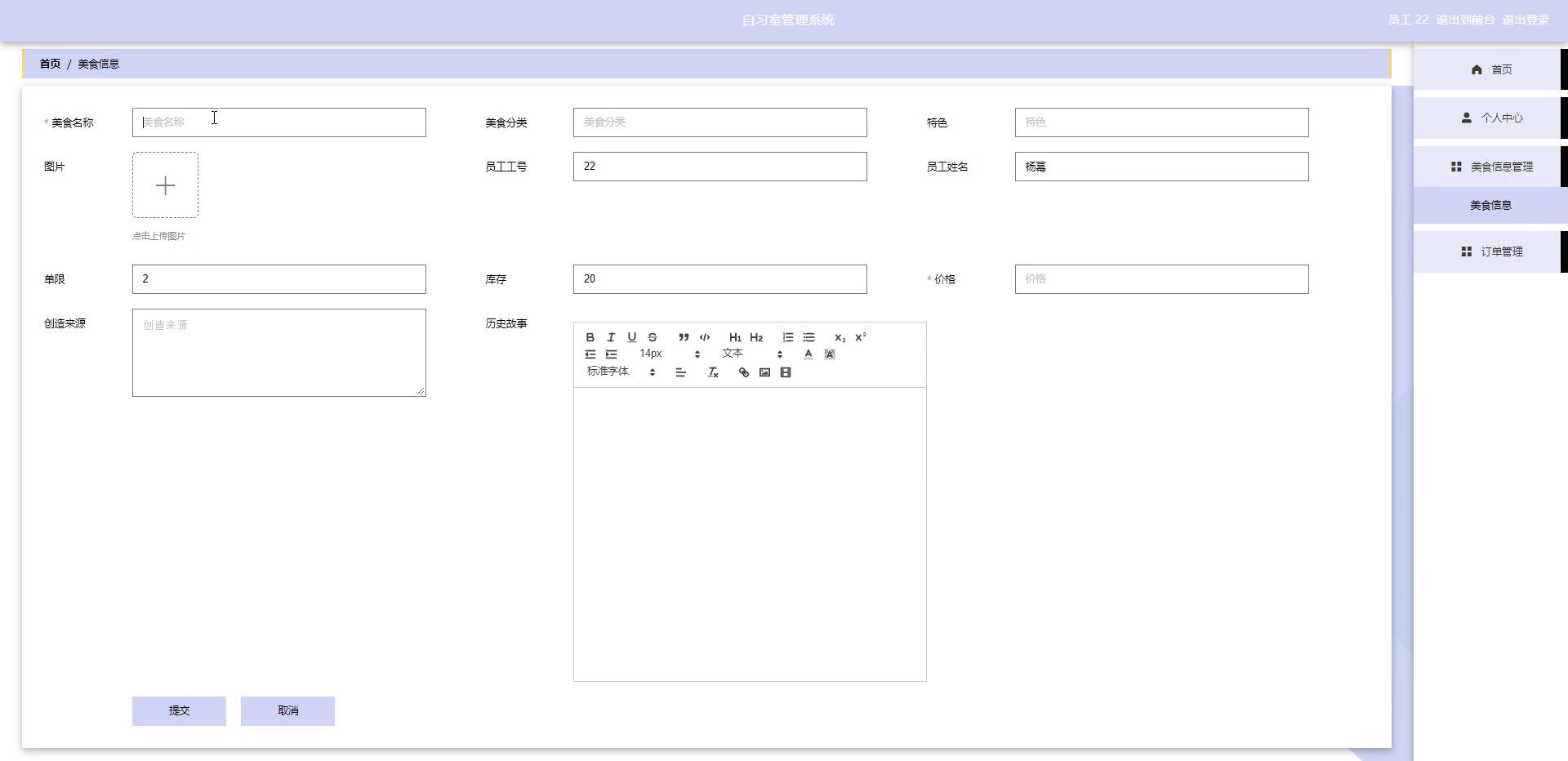Cancel the form with 取消 button
The height and width of the screenshot is (761, 1568).
point(287,711)
